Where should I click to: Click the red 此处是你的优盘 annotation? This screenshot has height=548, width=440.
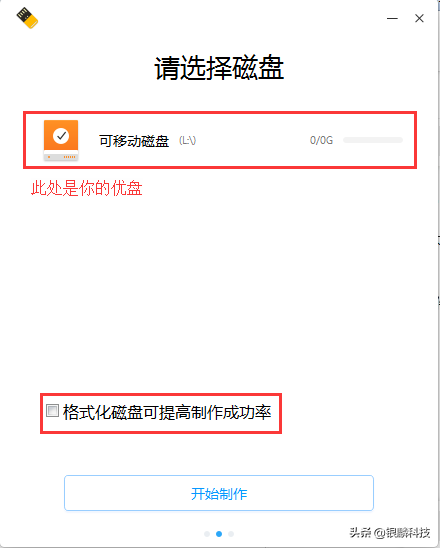point(87,188)
